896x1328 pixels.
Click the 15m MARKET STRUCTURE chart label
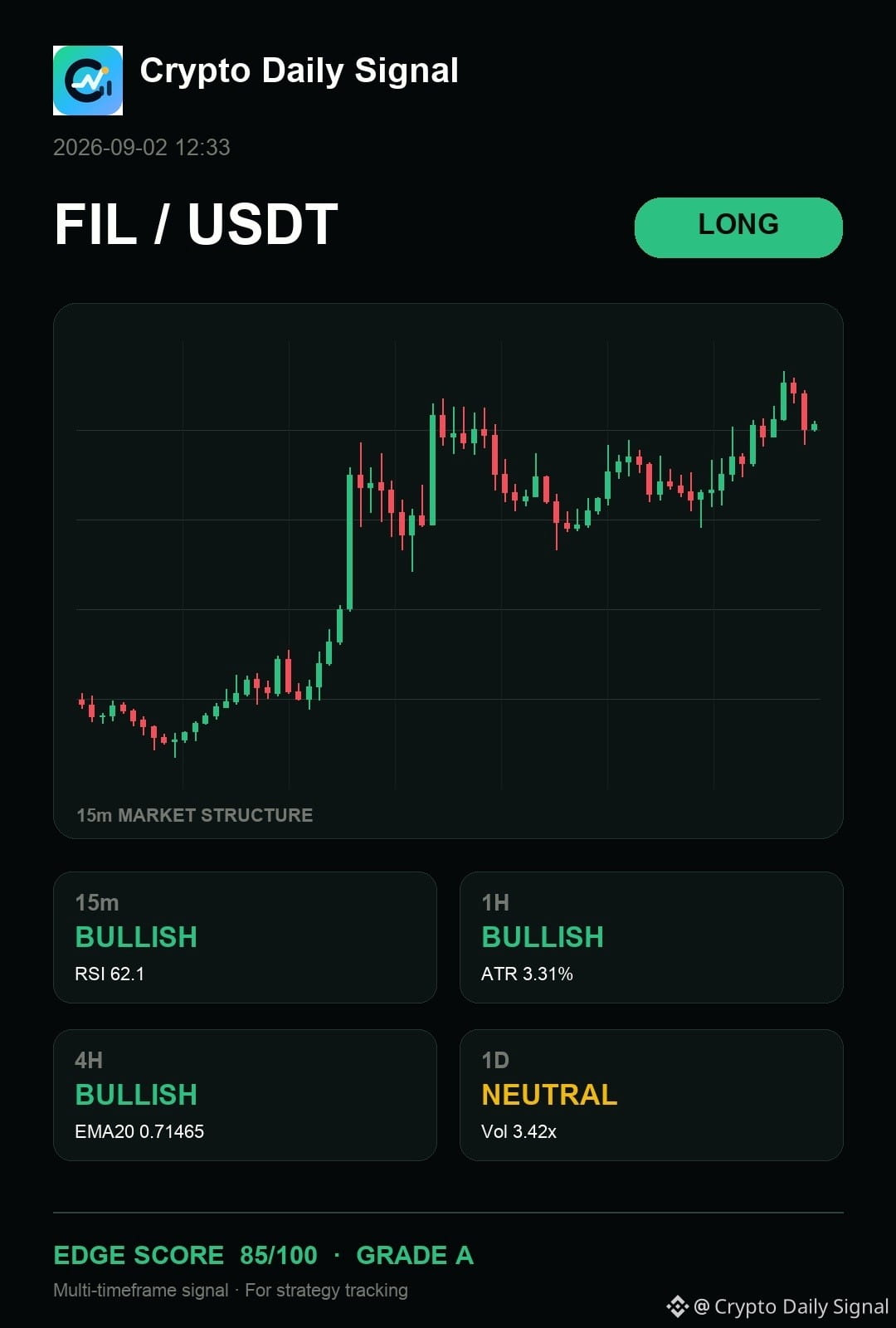tap(195, 815)
